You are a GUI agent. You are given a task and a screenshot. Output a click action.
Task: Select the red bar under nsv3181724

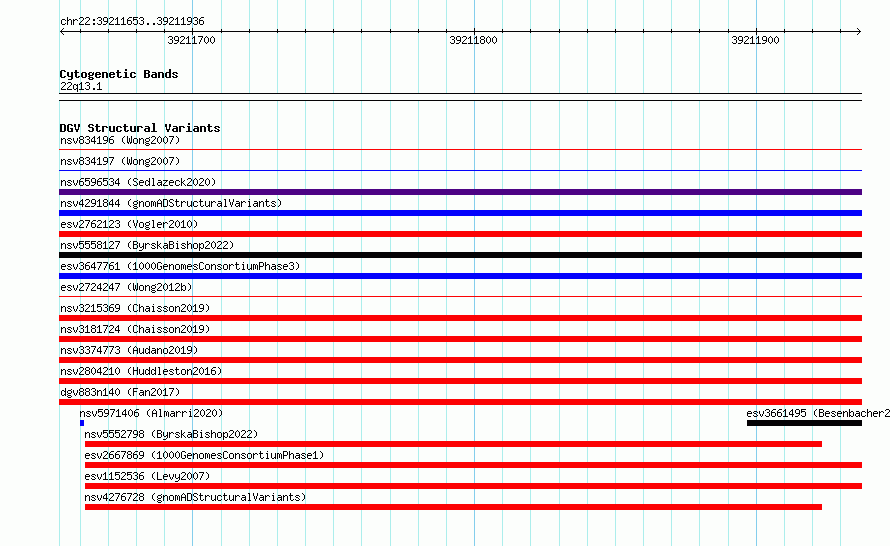pyautogui.click(x=460, y=339)
